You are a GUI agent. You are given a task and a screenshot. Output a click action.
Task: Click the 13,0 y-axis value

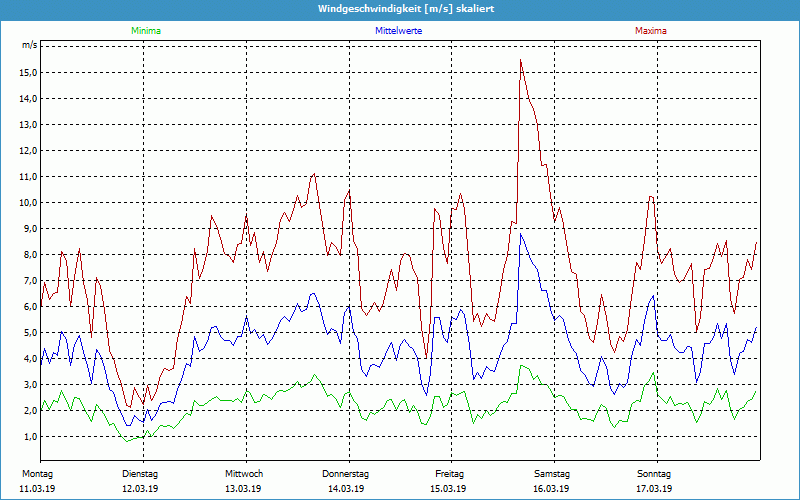coord(28,124)
